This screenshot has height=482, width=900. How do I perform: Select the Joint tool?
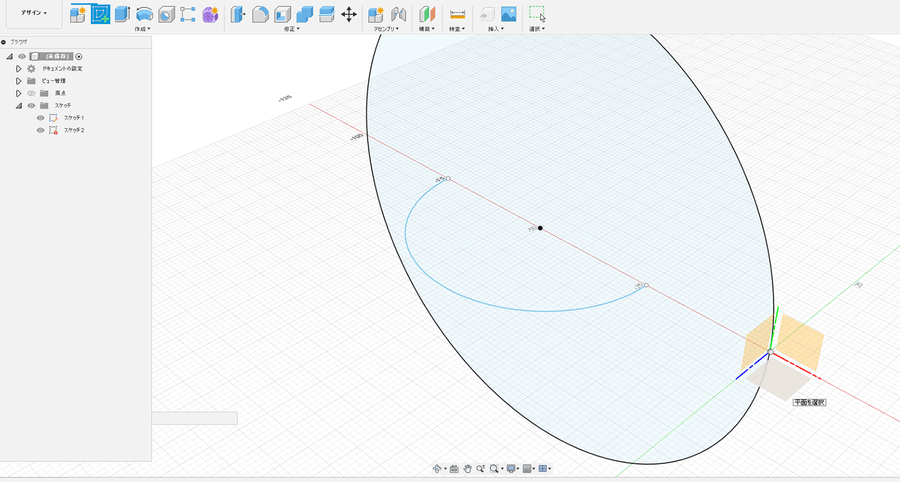tap(398, 14)
